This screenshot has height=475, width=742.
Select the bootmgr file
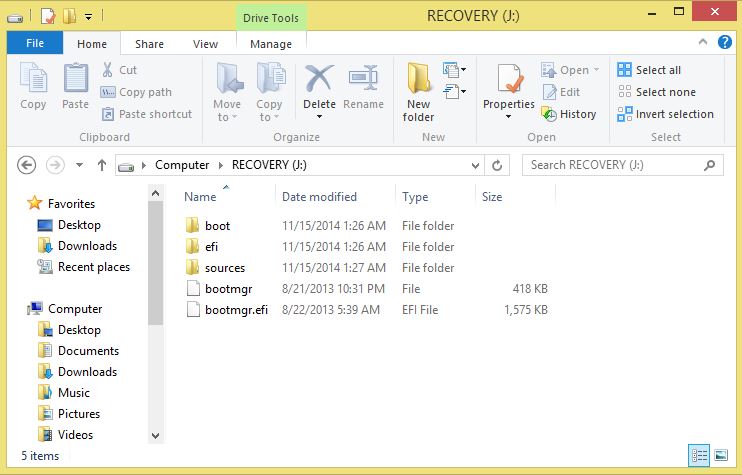pyautogui.click(x=367, y=289)
